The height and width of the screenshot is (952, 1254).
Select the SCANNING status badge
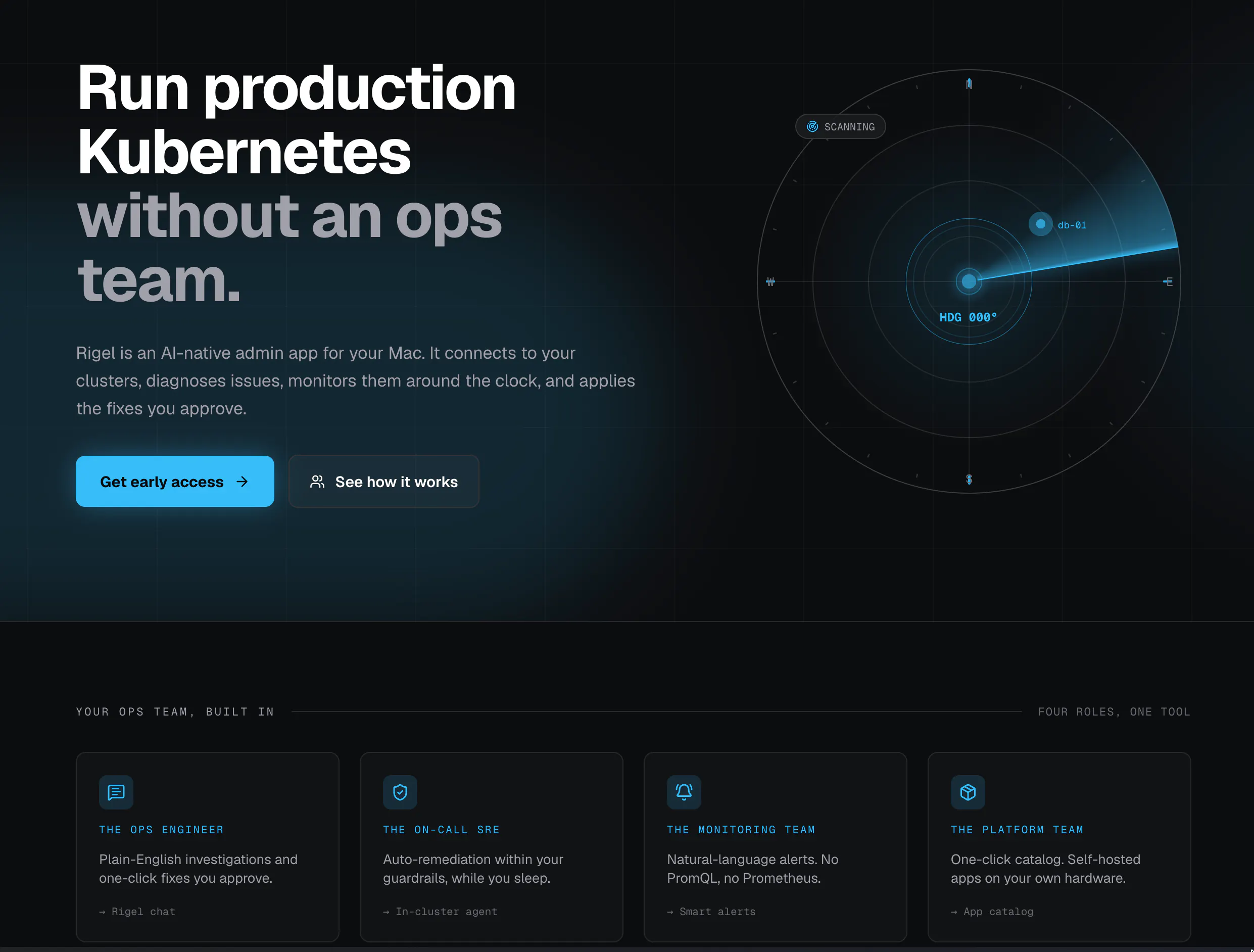pos(840,126)
